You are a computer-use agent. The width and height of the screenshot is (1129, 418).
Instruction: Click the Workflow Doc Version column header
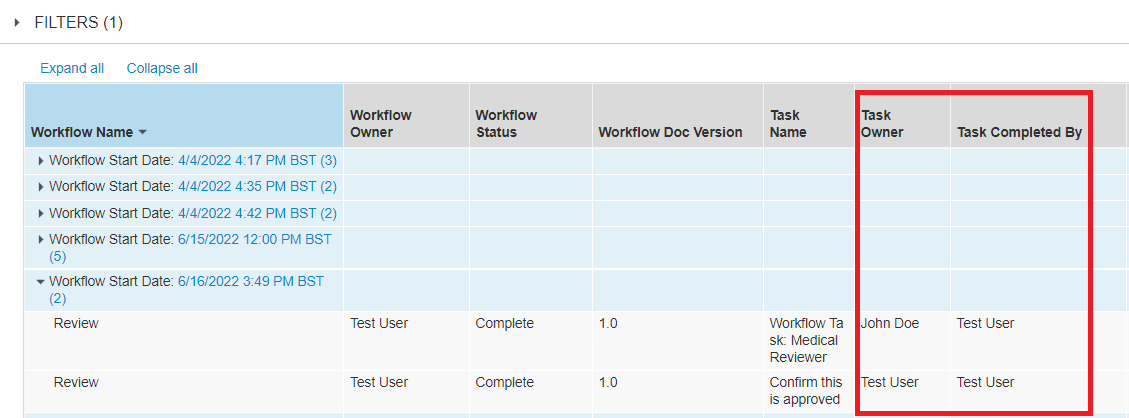tap(670, 132)
